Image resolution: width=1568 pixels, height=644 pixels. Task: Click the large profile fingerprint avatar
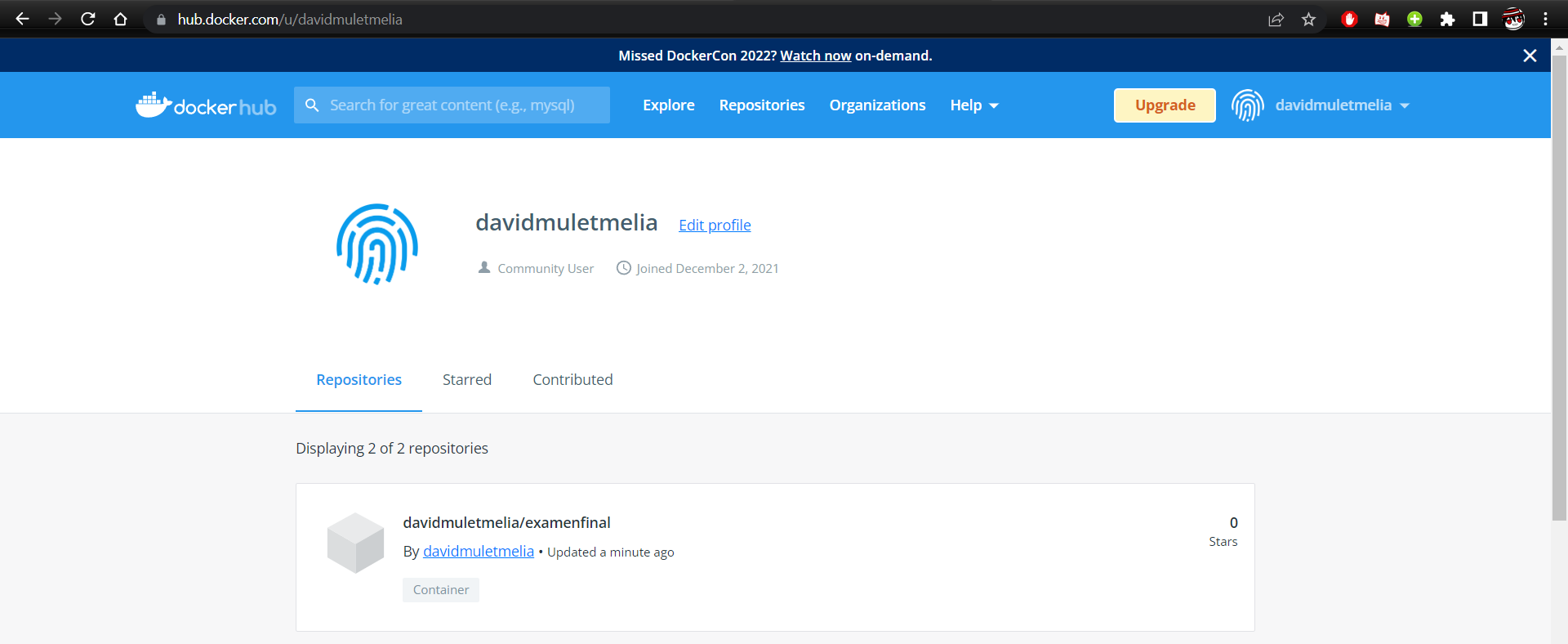coord(377,244)
